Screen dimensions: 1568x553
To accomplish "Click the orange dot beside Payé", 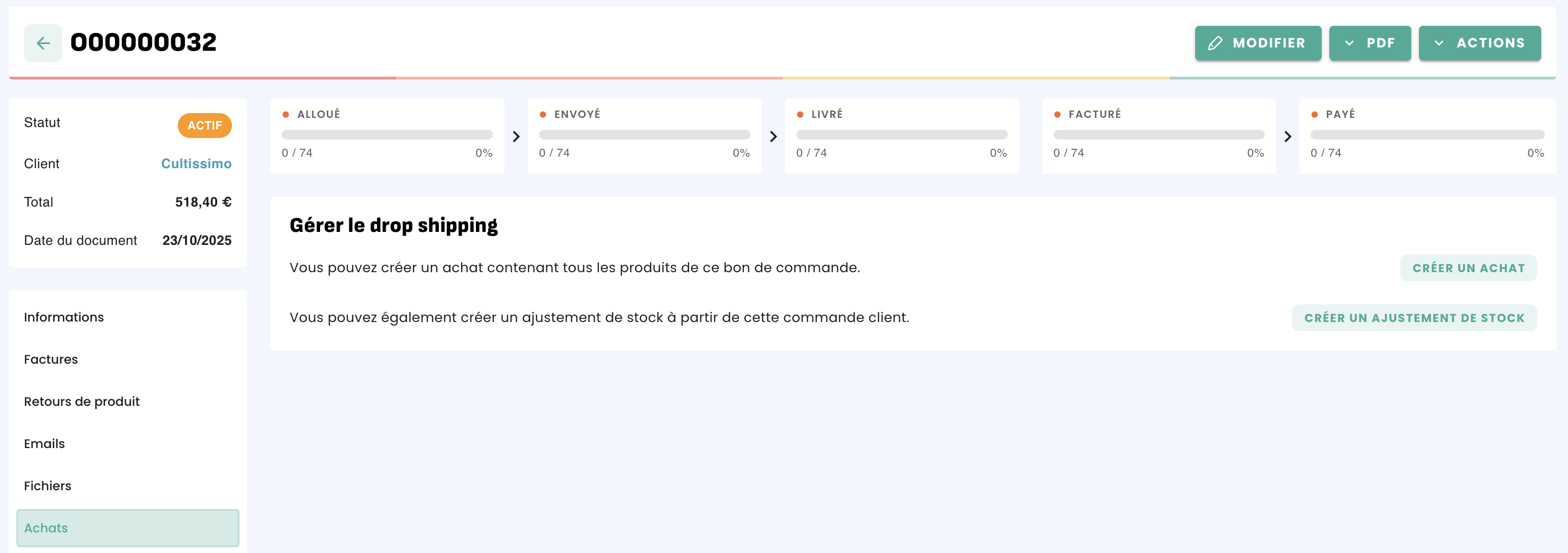I will tap(1314, 115).
